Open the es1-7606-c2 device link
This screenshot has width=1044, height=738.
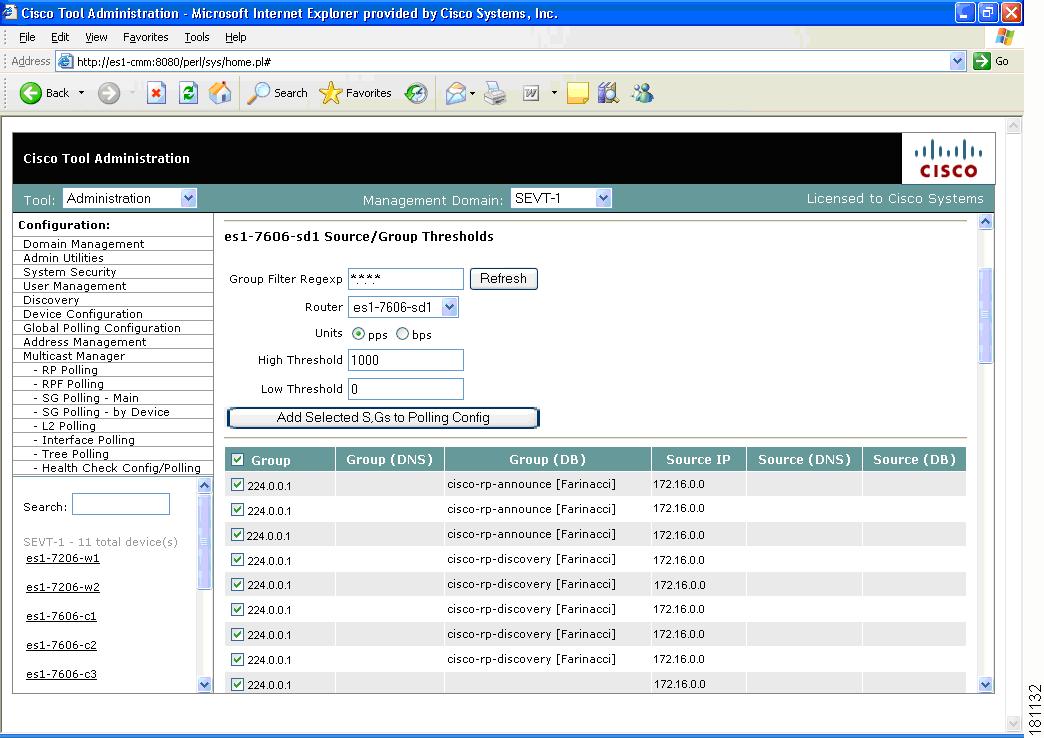coord(61,645)
